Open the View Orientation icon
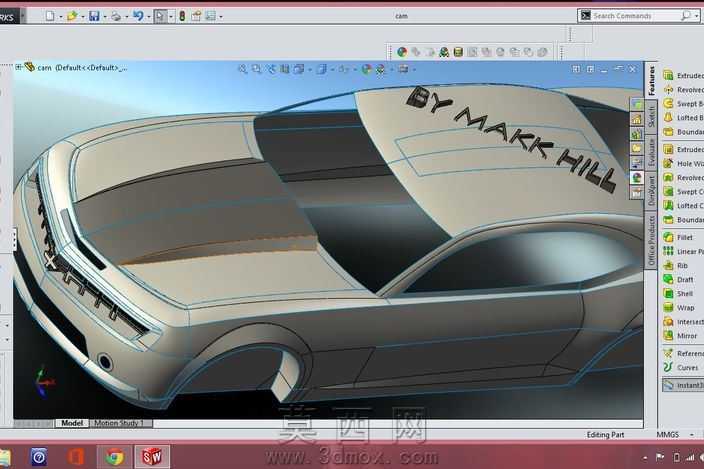Viewport: 704px width, 469px height. pos(299,69)
